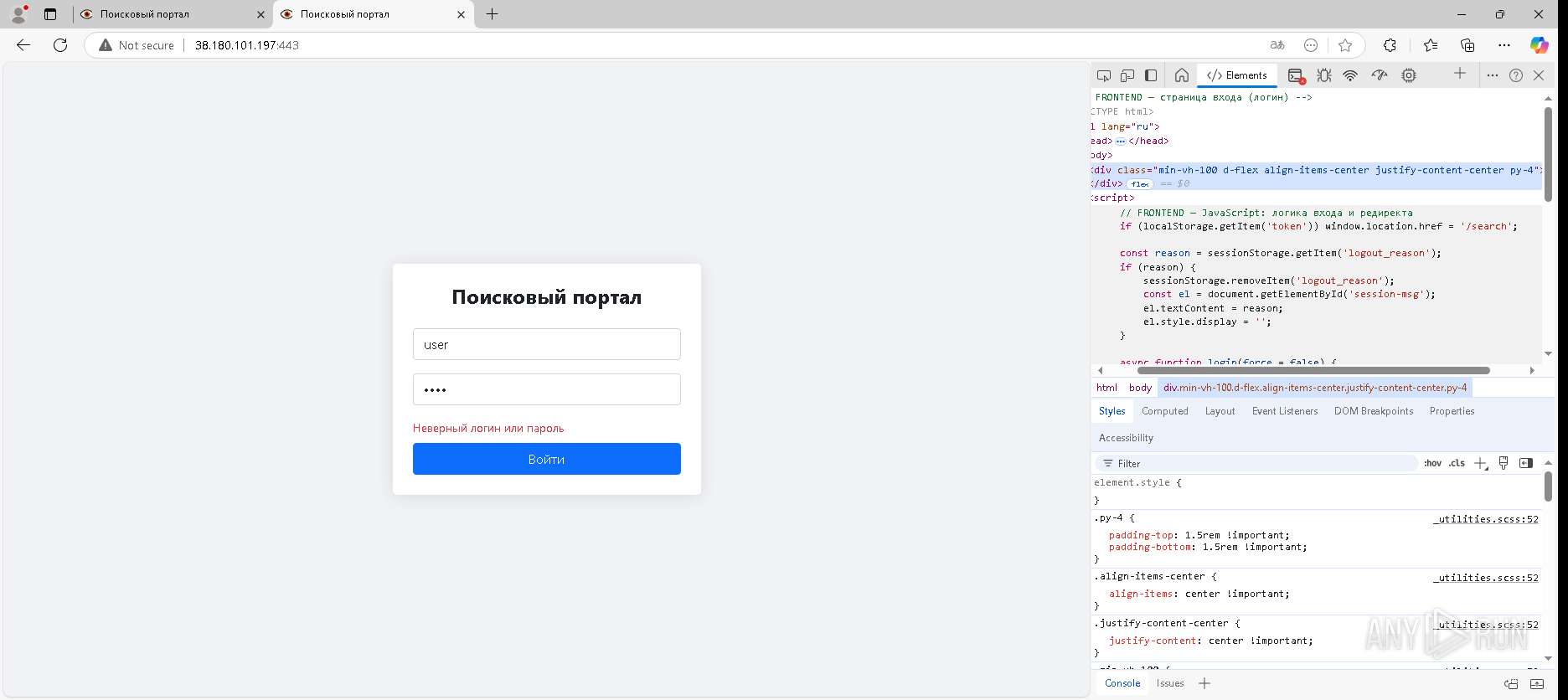Toggle the :hov element state panel
The height and width of the screenshot is (700, 1568).
[1432, 463]
